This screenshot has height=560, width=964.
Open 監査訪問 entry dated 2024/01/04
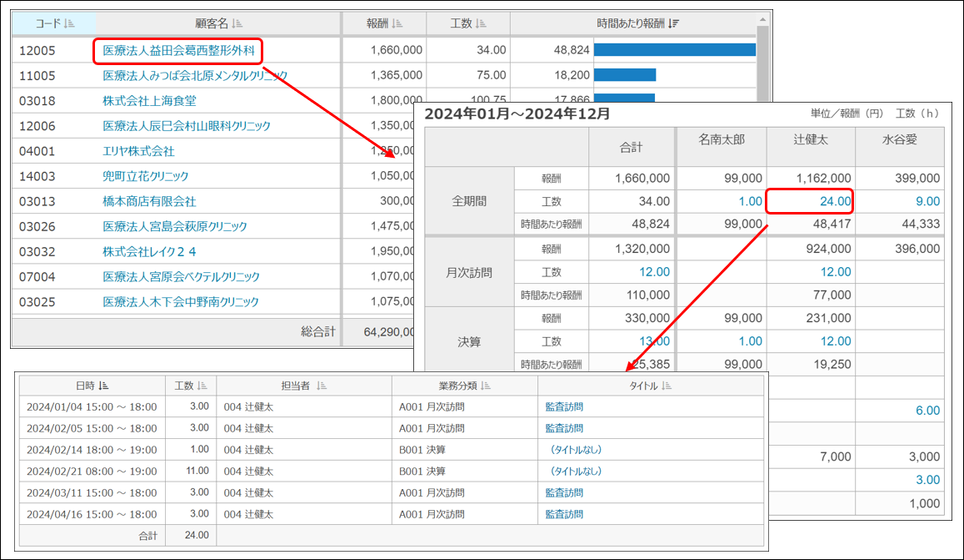(x=564, y=407)
